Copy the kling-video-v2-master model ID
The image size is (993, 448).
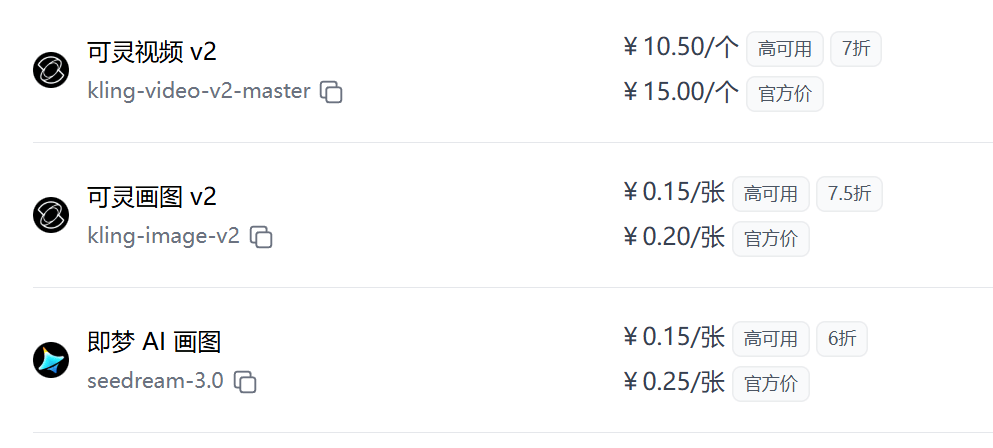point(331,93)
